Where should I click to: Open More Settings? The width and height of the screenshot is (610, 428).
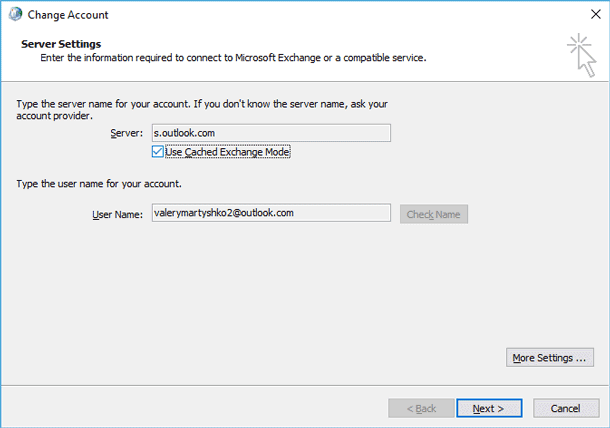click(x=550, y=358)
